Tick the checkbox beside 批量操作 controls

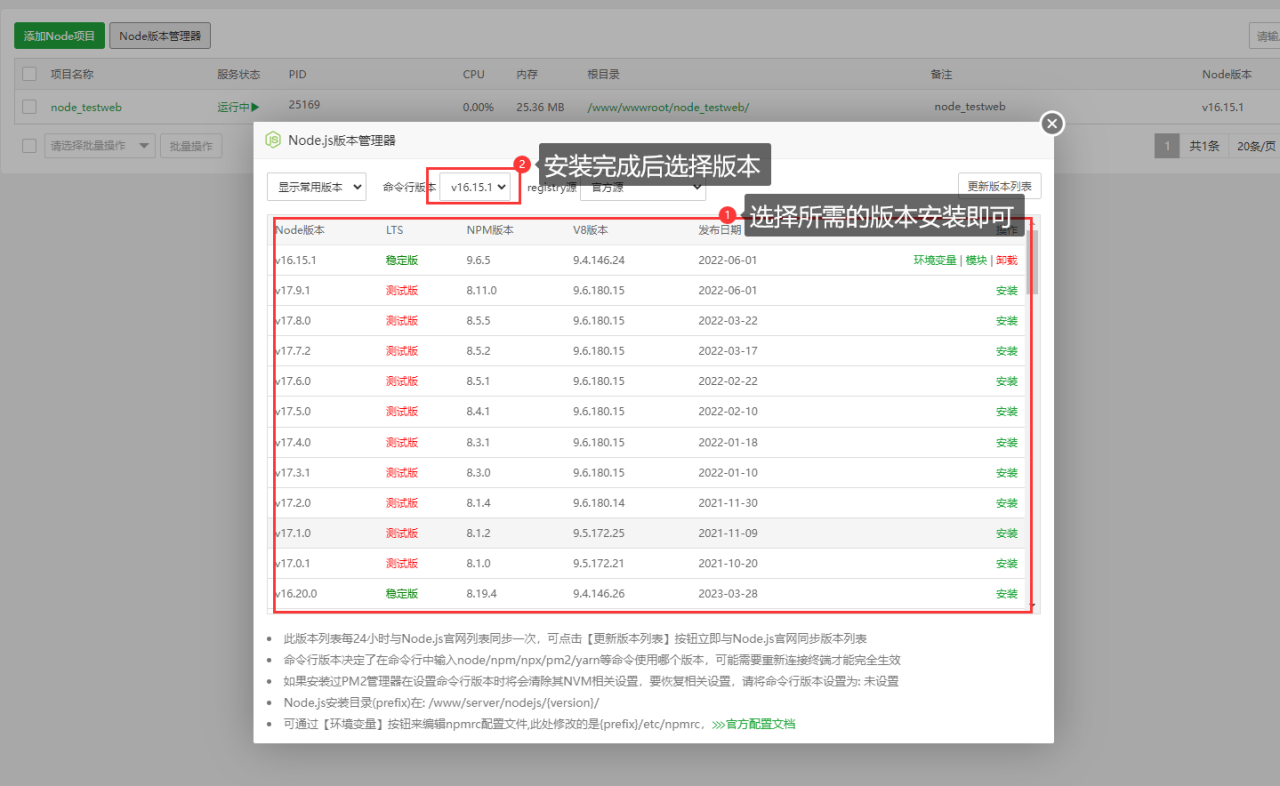point(28,145)
